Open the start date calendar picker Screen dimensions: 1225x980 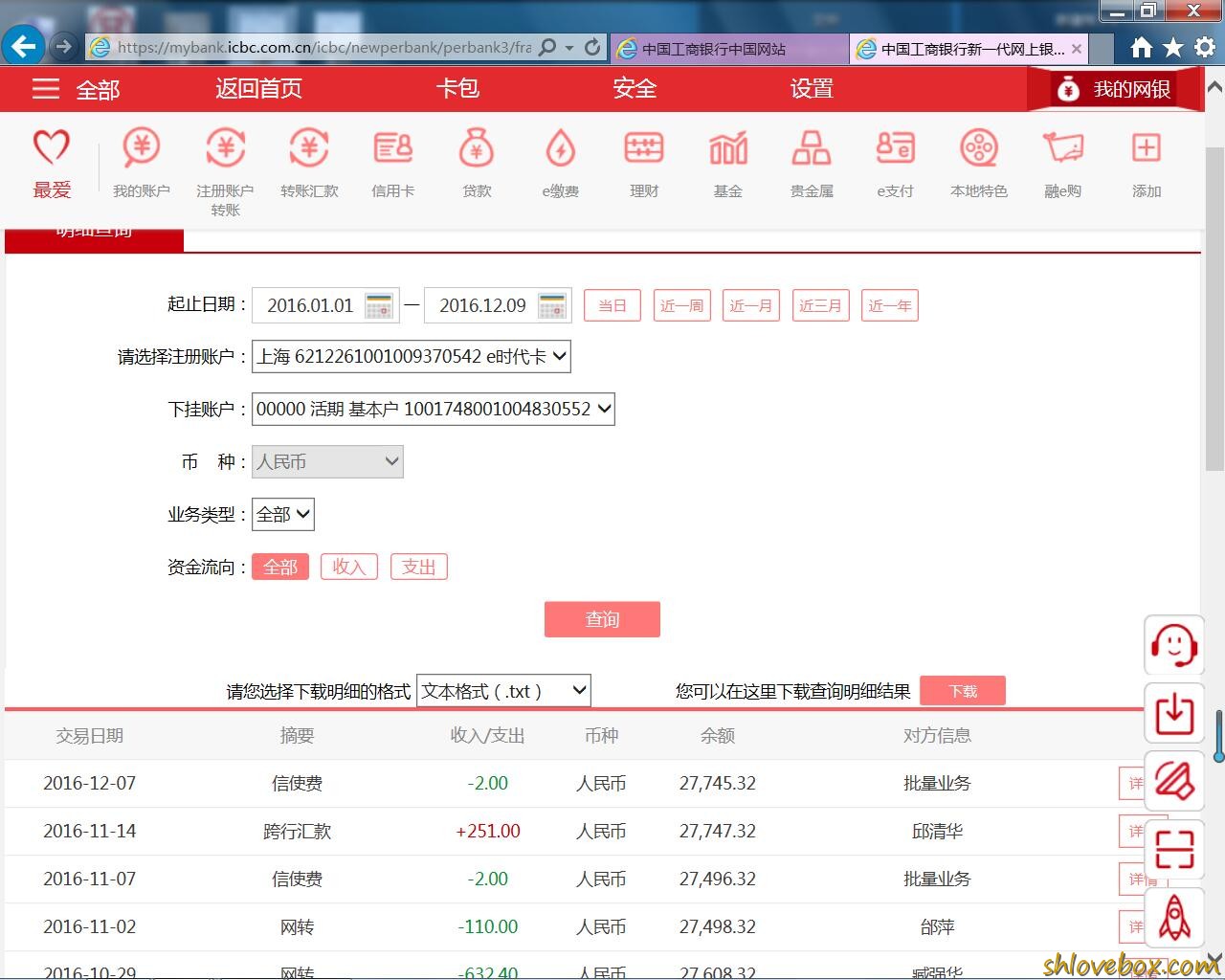click(380, 306)
